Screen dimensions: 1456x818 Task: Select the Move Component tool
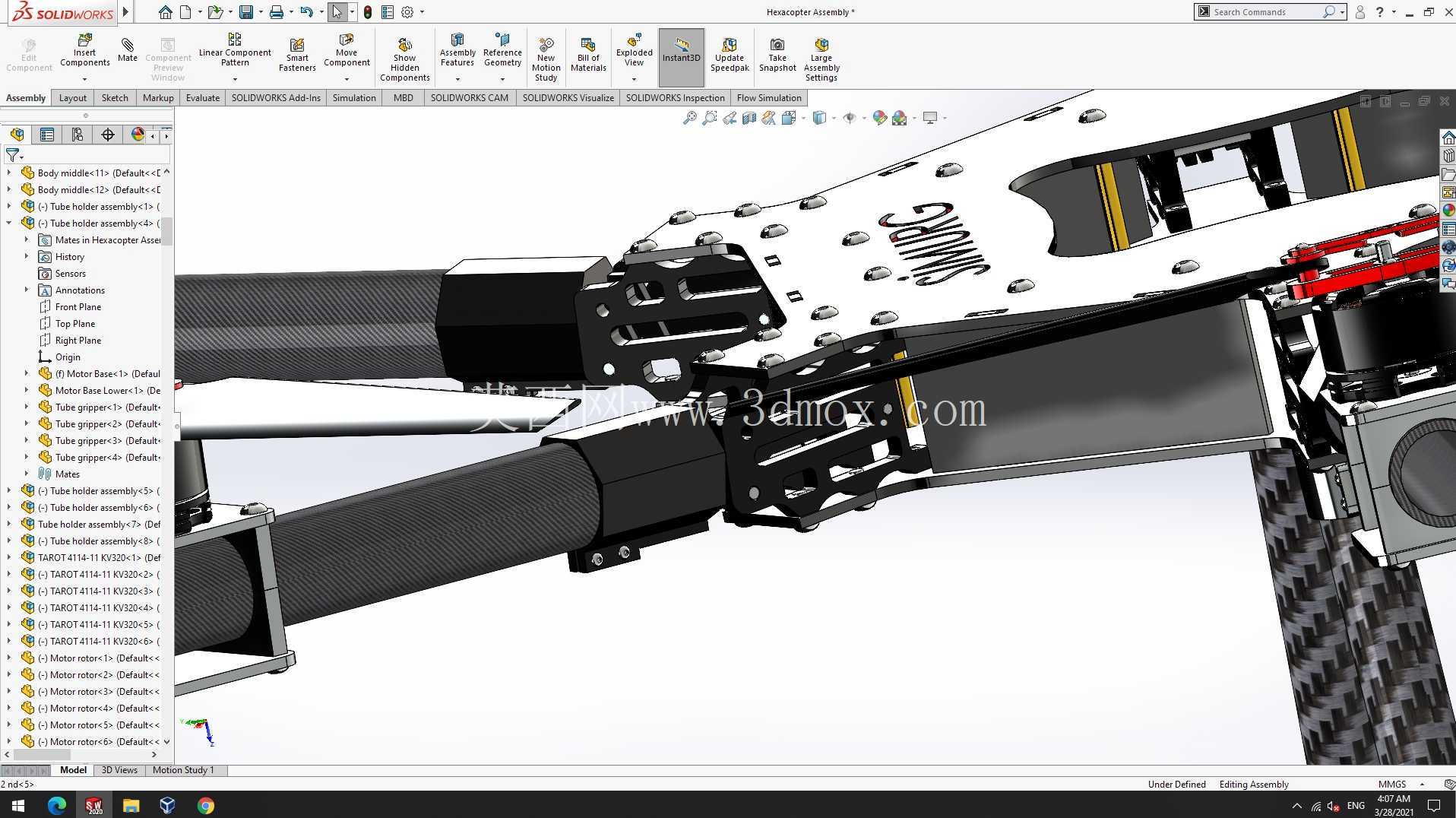click(x=347, y=50)
